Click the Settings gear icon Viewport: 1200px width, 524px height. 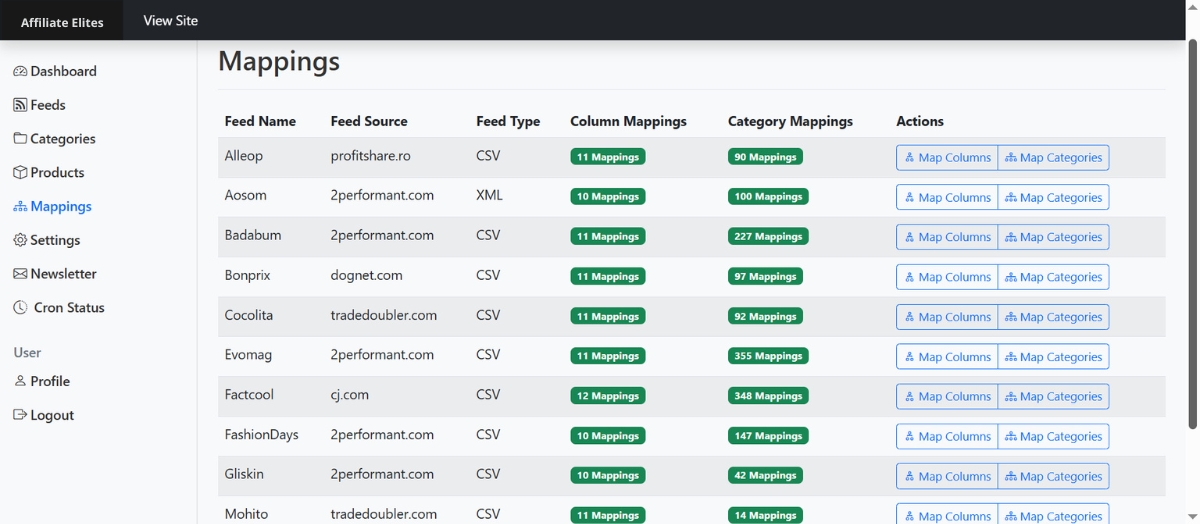[x=20, y=240]
